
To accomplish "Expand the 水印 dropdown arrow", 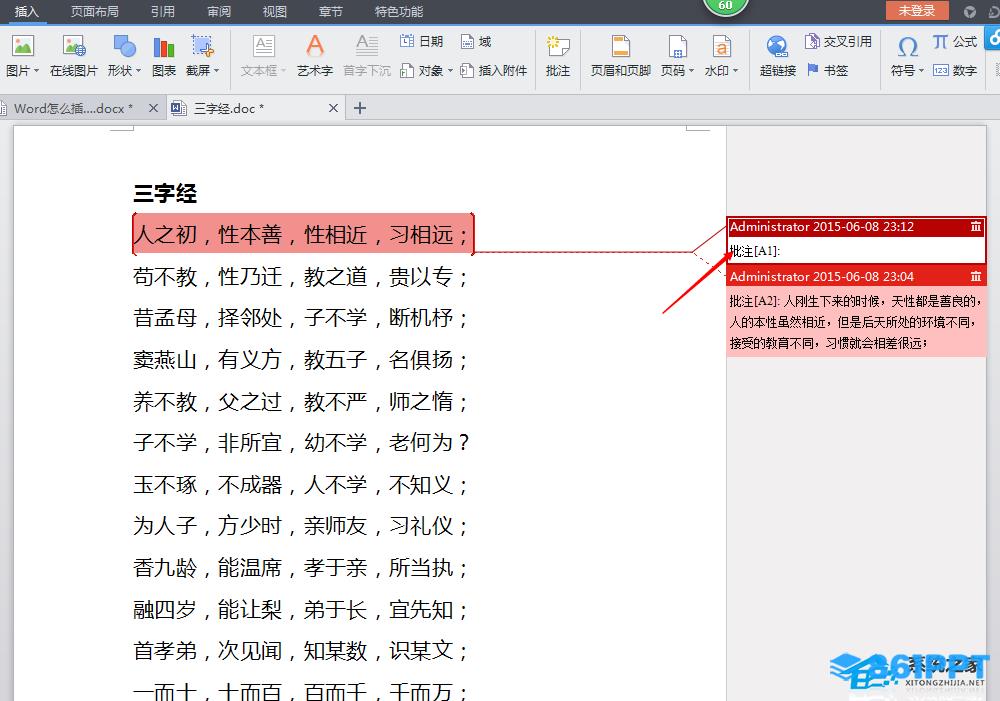I will tap(735, 71).
